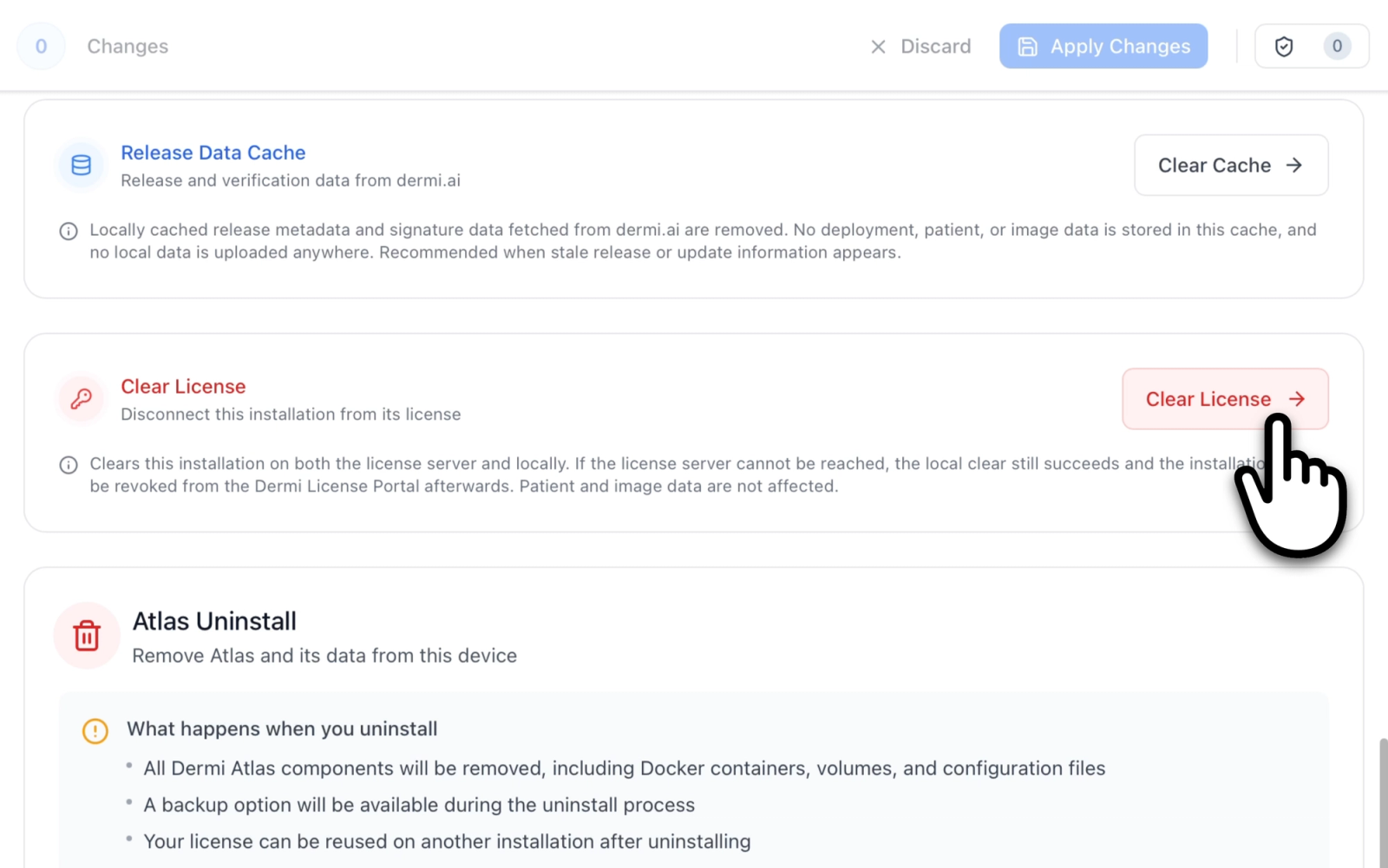The height and width of the screenshot is (868, 1388).
Task: Click the Clear License section title
Action: [x=183, y=387]
